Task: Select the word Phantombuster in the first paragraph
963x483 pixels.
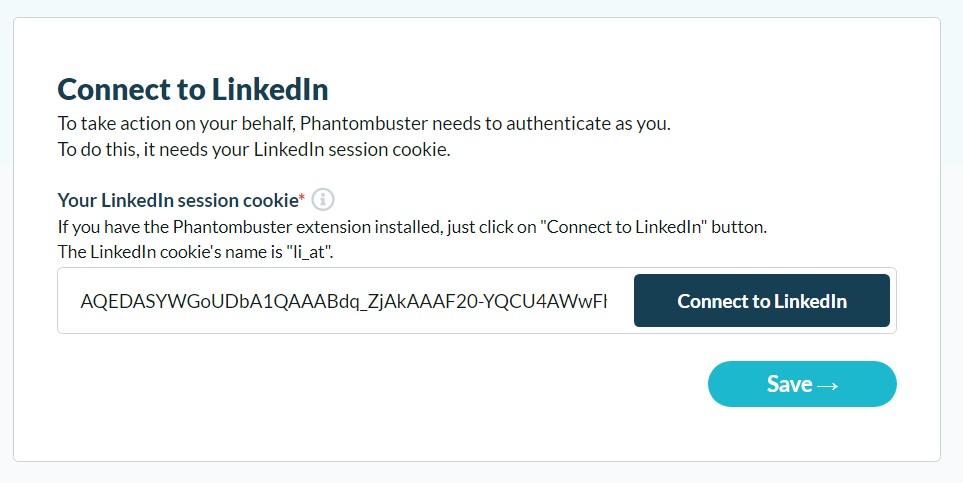Action: coord(364,124)
